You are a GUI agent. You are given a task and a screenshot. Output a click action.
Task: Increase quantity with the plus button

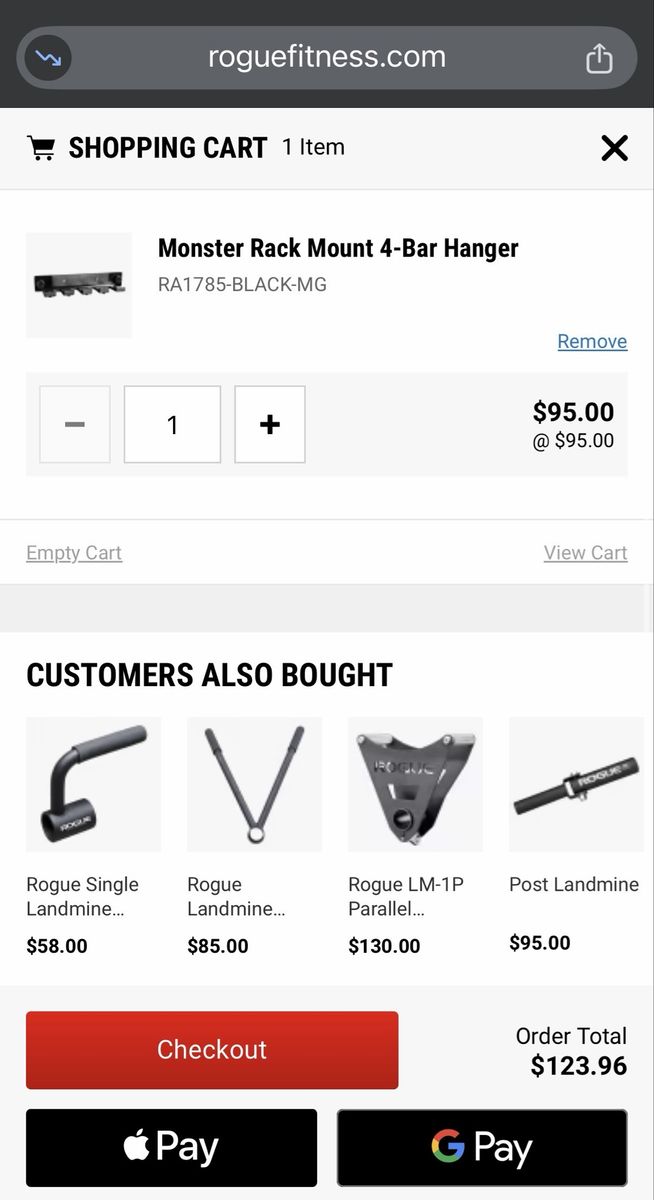pos(270,424)
